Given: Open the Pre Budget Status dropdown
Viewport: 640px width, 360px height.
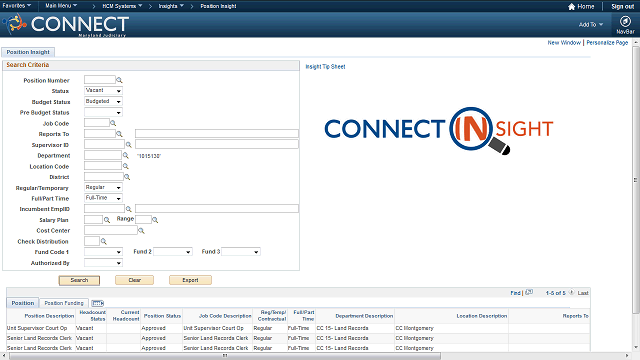Looking at the screenshot, I should coord(103,112).
